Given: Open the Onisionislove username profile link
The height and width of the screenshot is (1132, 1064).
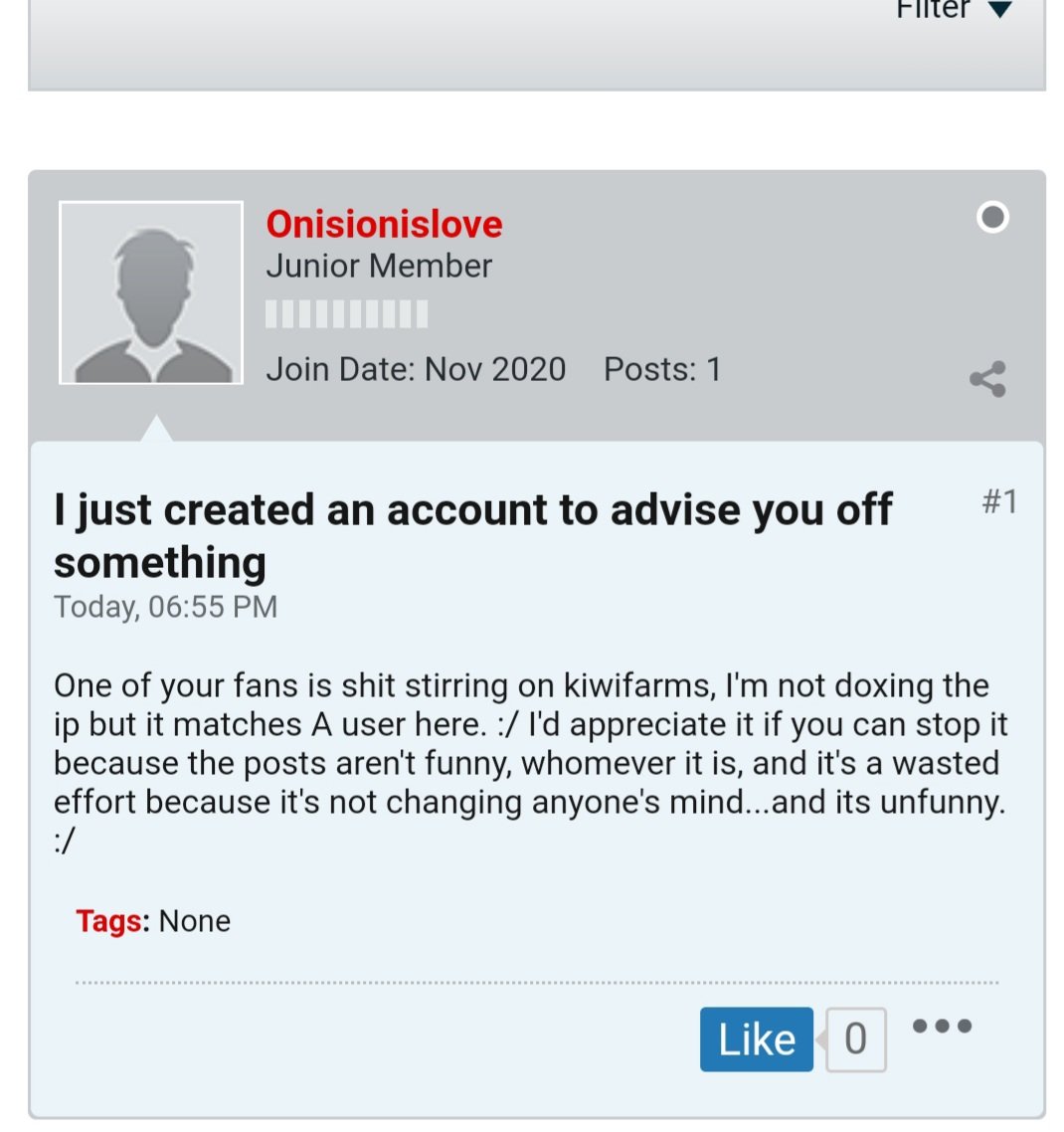Looking at the screenshot, I should point(384,224).
